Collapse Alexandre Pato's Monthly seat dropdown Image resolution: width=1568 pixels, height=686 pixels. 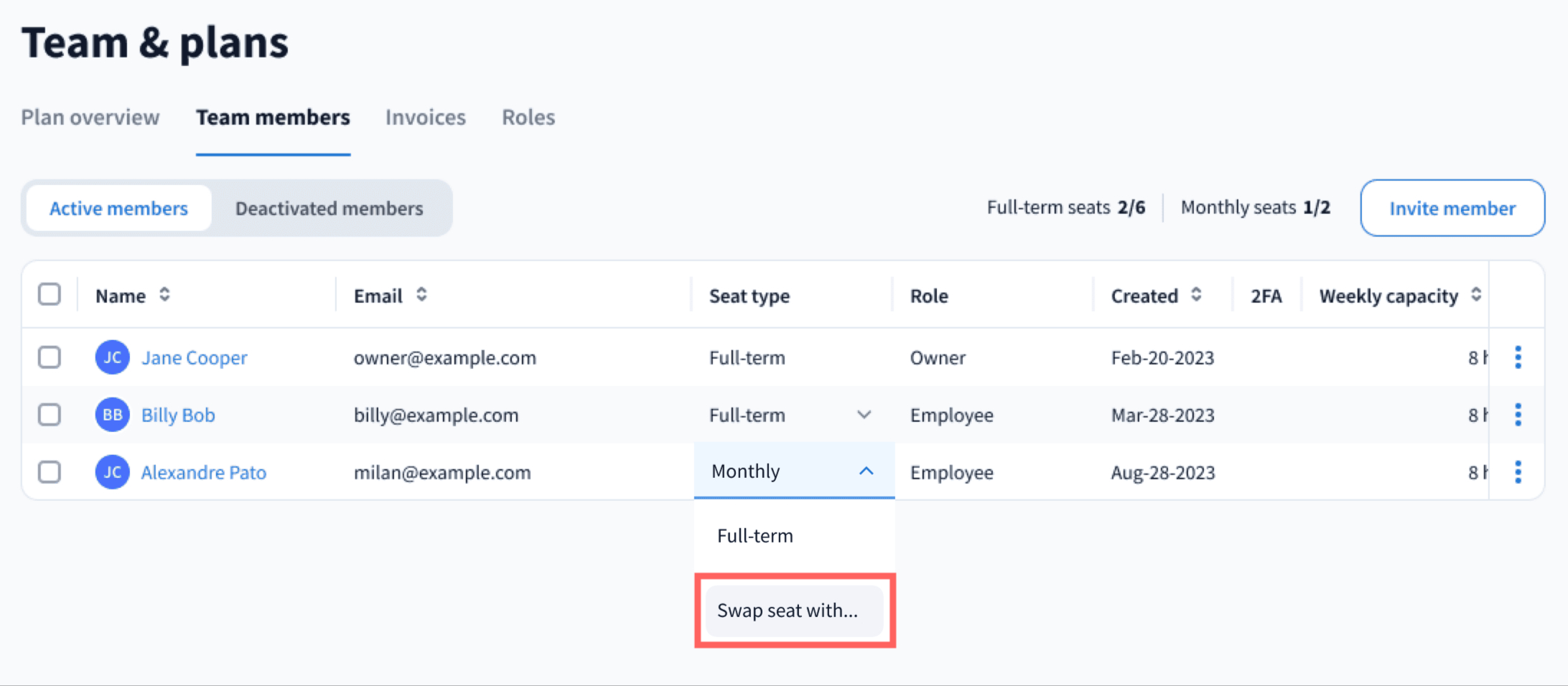[x=866, y=471]
